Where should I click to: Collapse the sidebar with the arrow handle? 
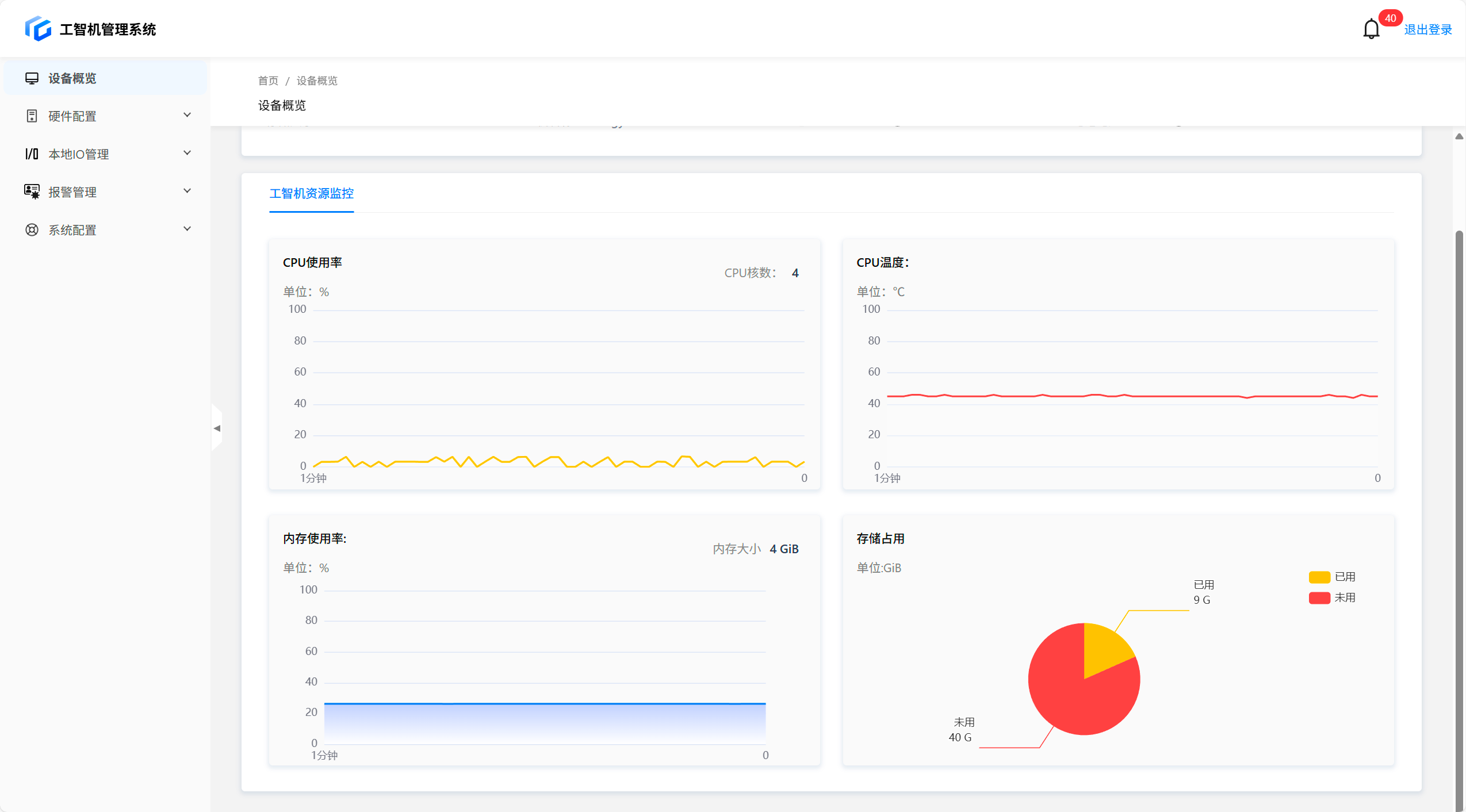pyautogui.click(x=217, y=428)
